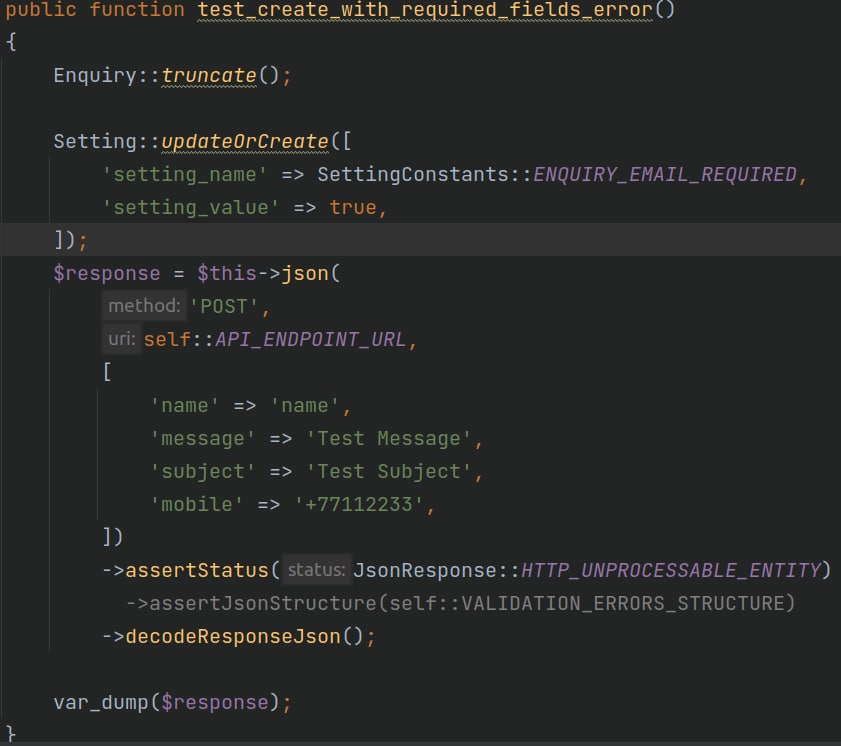Click the 'Test Subject' string value

pos(389,471)
